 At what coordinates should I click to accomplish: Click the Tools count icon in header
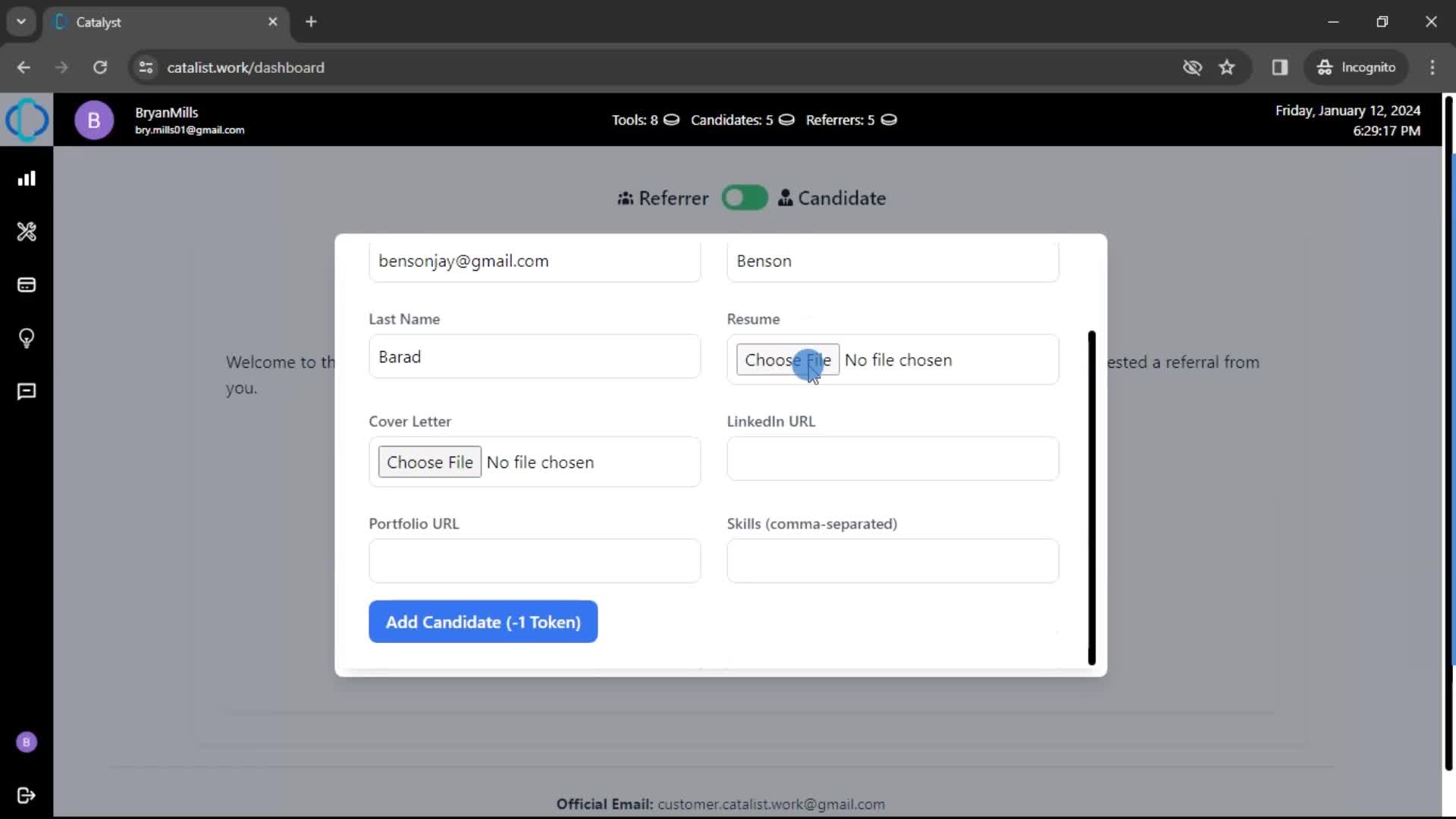(x=670, y=120)
